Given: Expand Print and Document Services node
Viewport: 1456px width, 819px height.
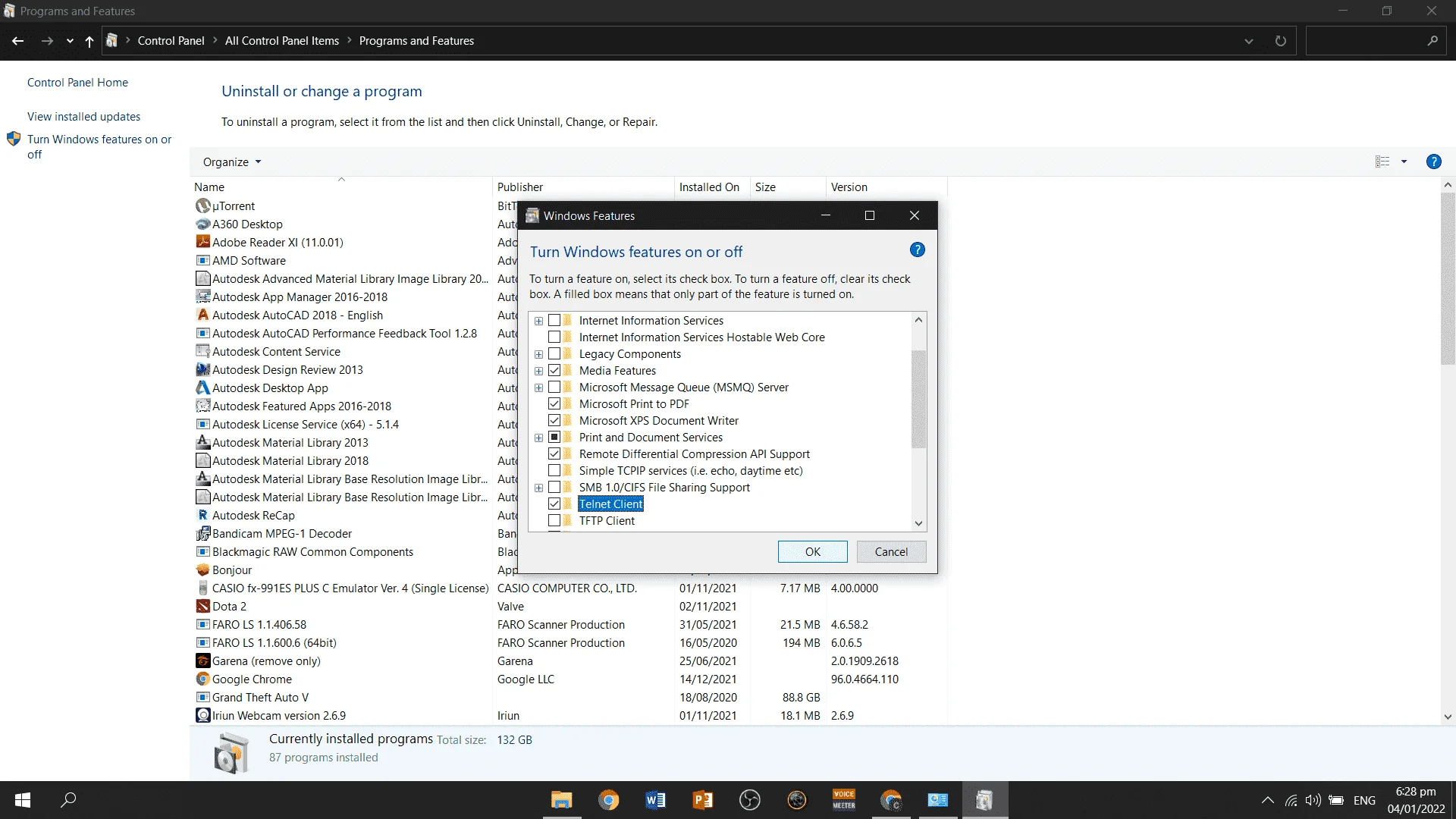Looking at the screenshot, I should pyautogui.click(x=538, y=438).
